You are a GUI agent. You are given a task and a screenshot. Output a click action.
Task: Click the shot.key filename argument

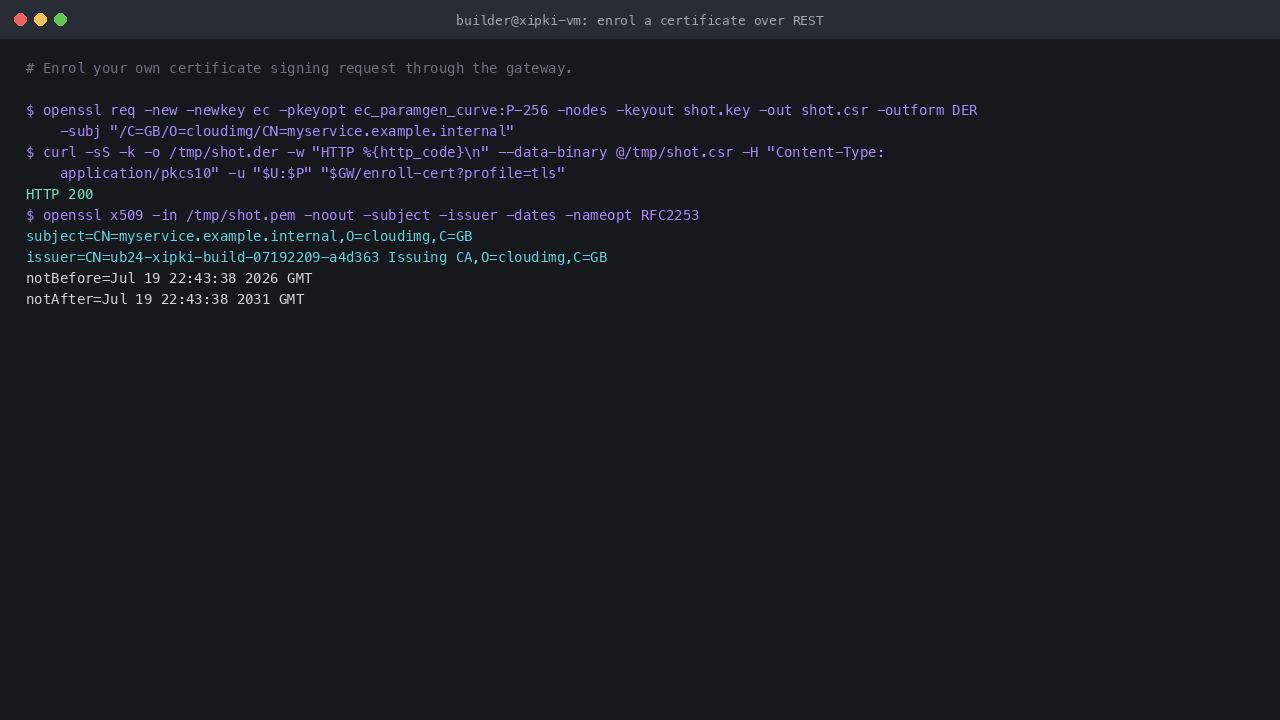(x=716, y=110)
